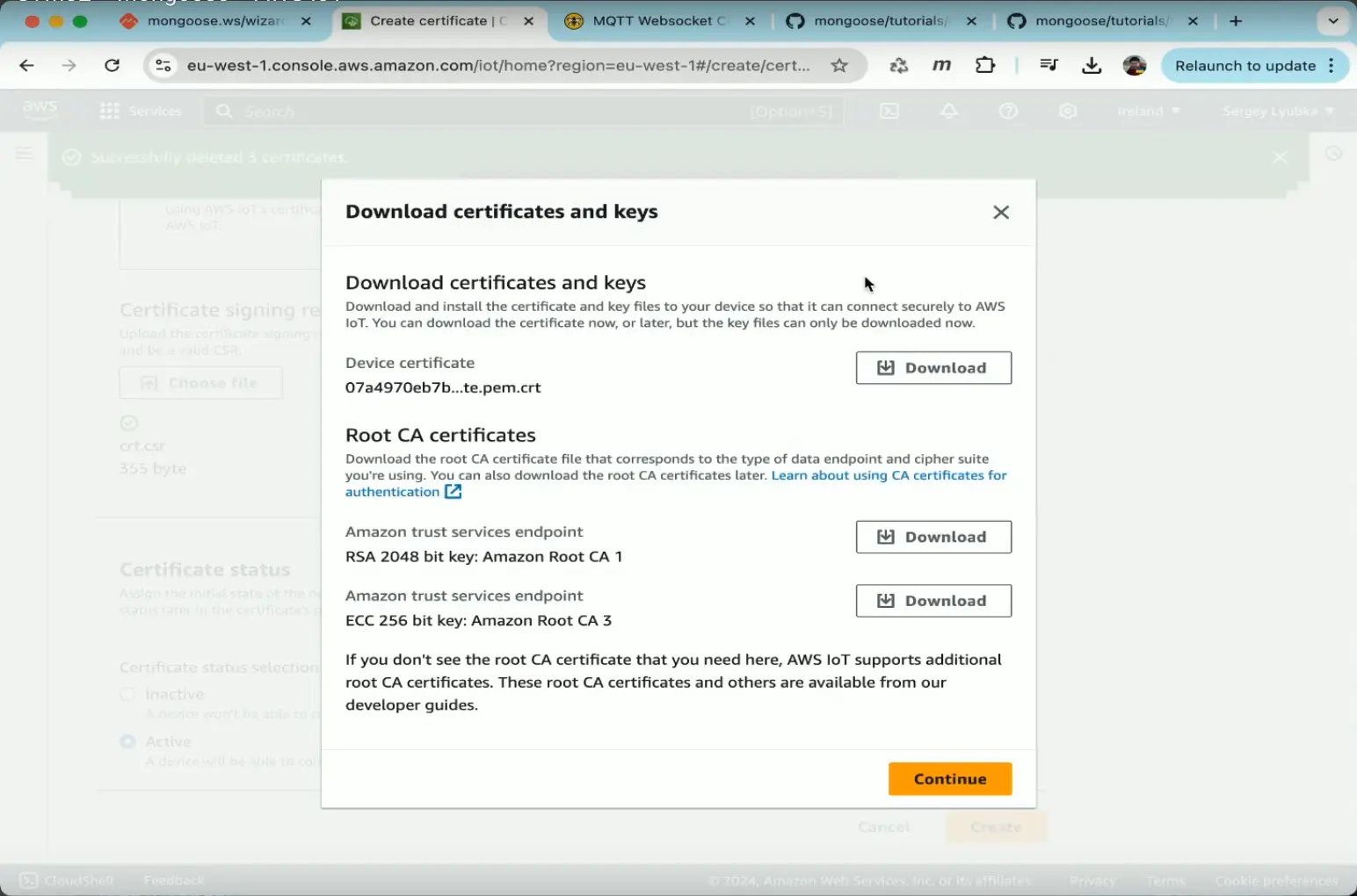
Task: Open the AWS settings gear icon
Action: coord(1068,112)
